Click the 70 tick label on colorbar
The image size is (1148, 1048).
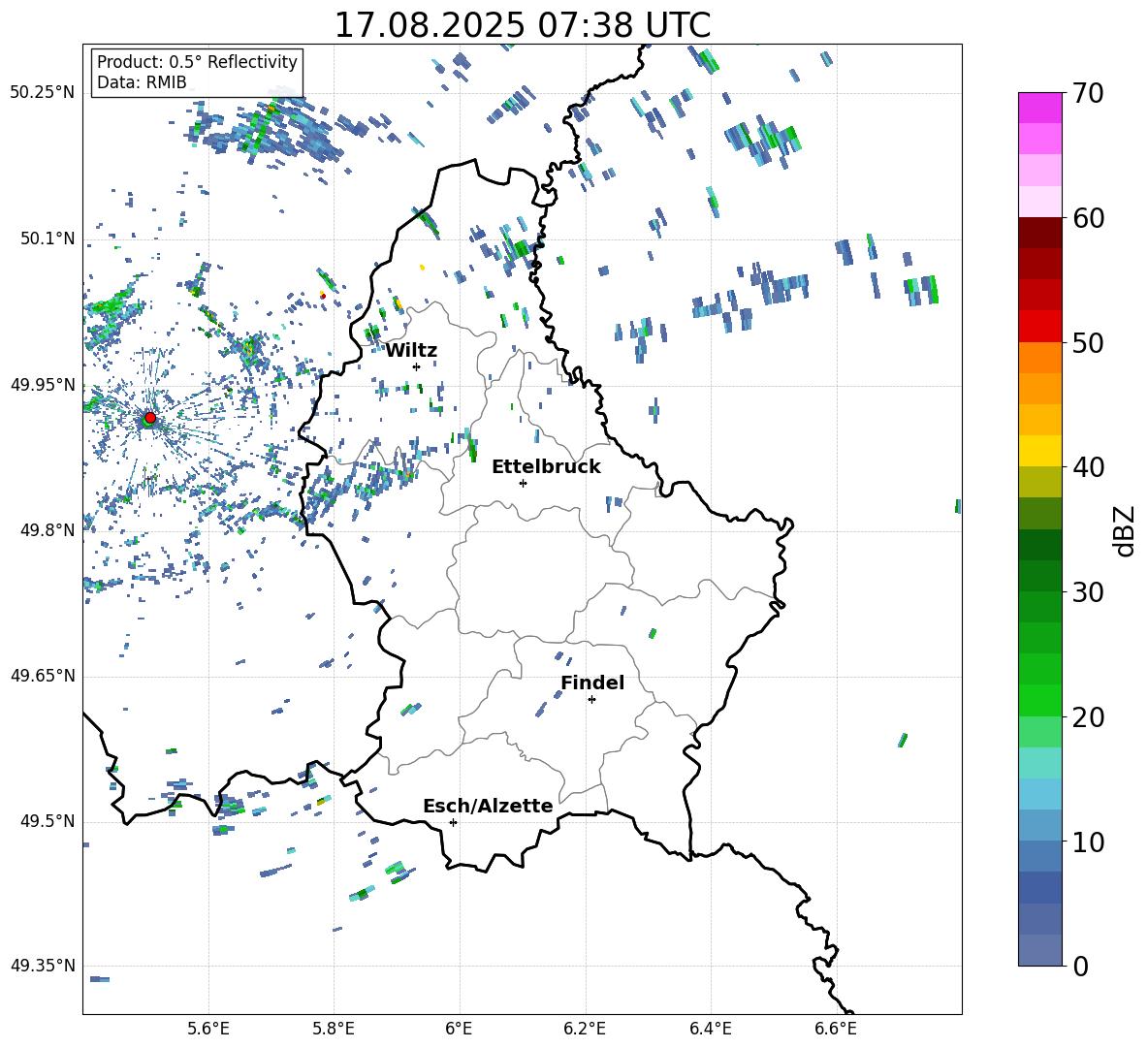[1087, 94]
